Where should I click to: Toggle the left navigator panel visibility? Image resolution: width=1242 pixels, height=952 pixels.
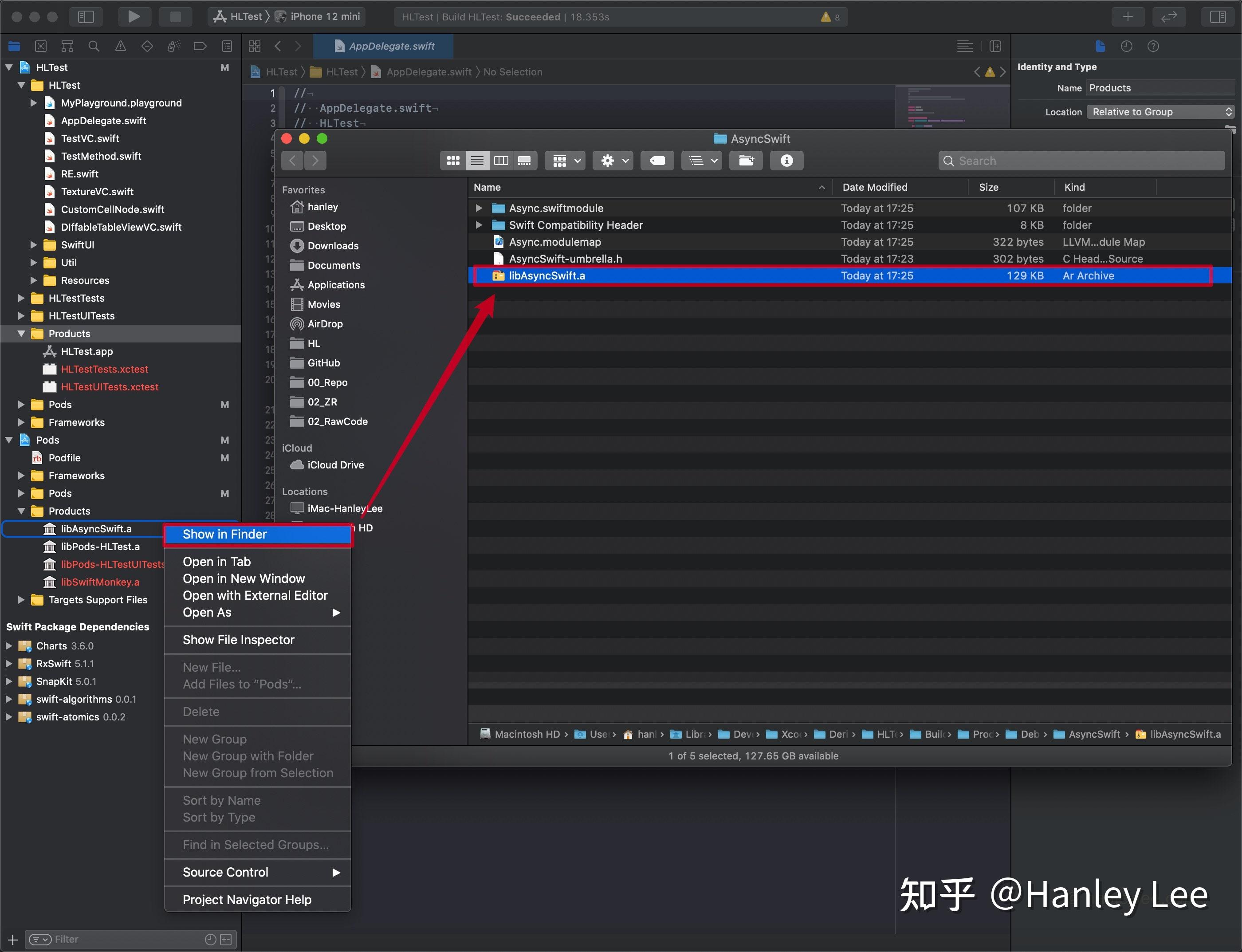(86, 16)
